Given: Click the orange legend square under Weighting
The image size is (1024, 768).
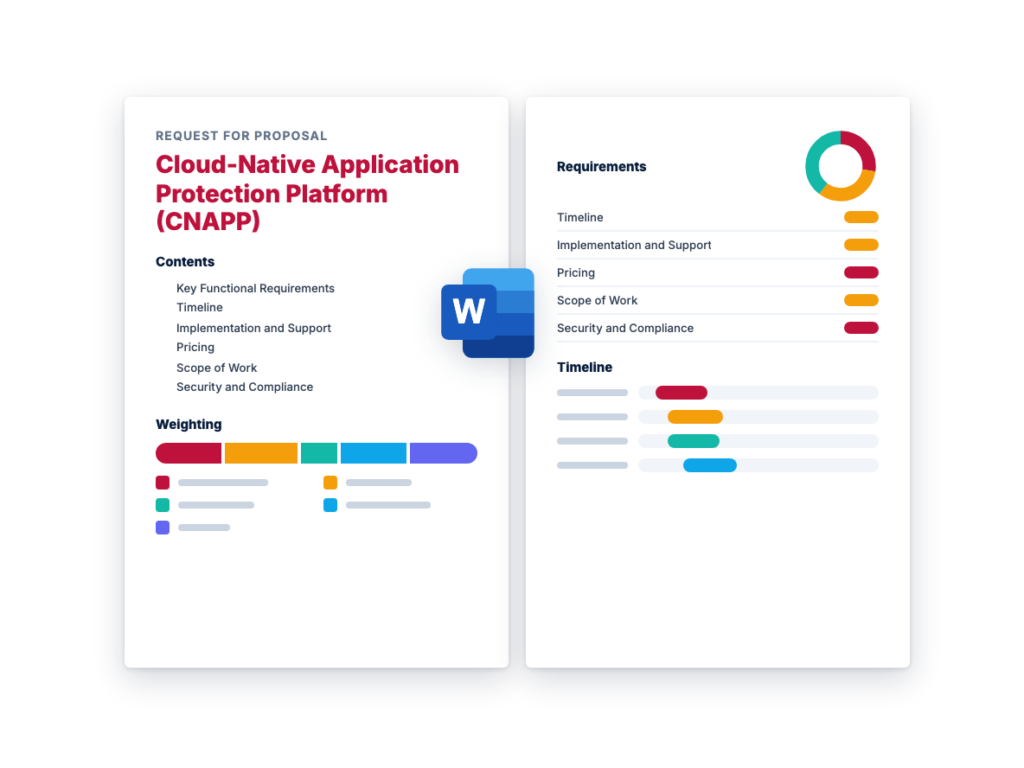Looking at the screenshot, I should pyautogui.click(x=330, y=483).
